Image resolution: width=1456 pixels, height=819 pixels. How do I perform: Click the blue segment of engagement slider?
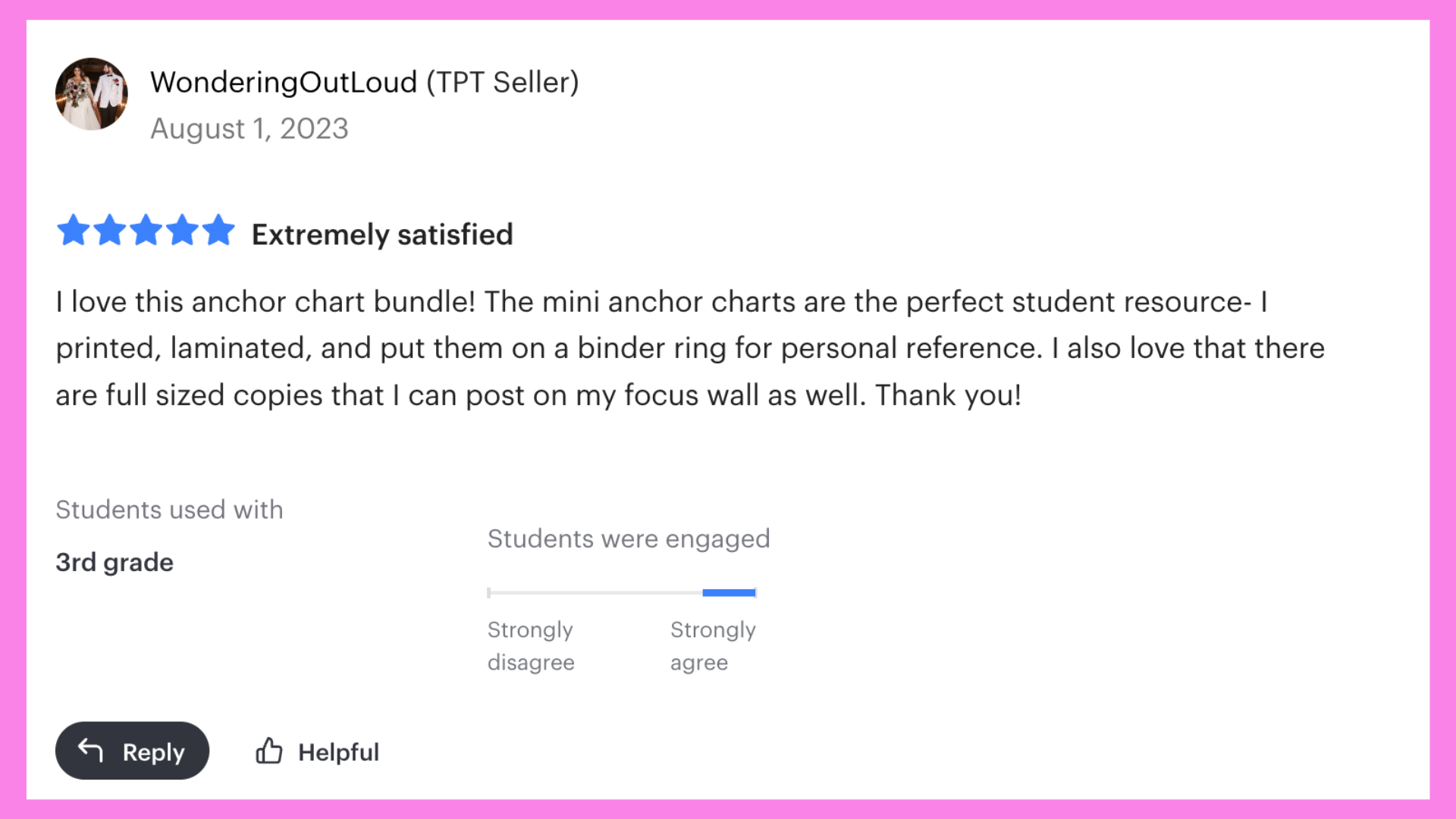pyautogui.click(x=729, y=592)
